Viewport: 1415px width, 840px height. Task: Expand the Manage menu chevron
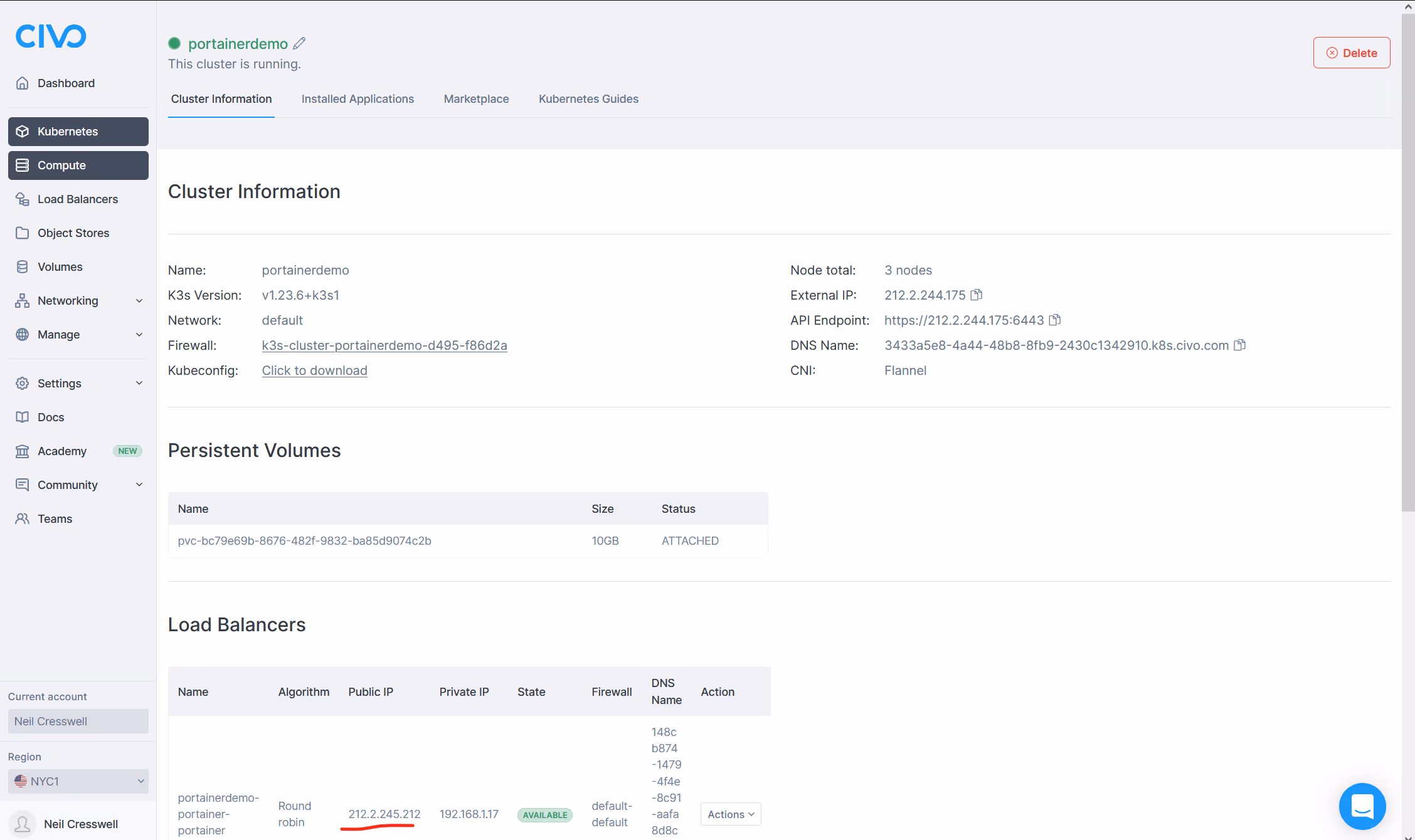(139, 334)
